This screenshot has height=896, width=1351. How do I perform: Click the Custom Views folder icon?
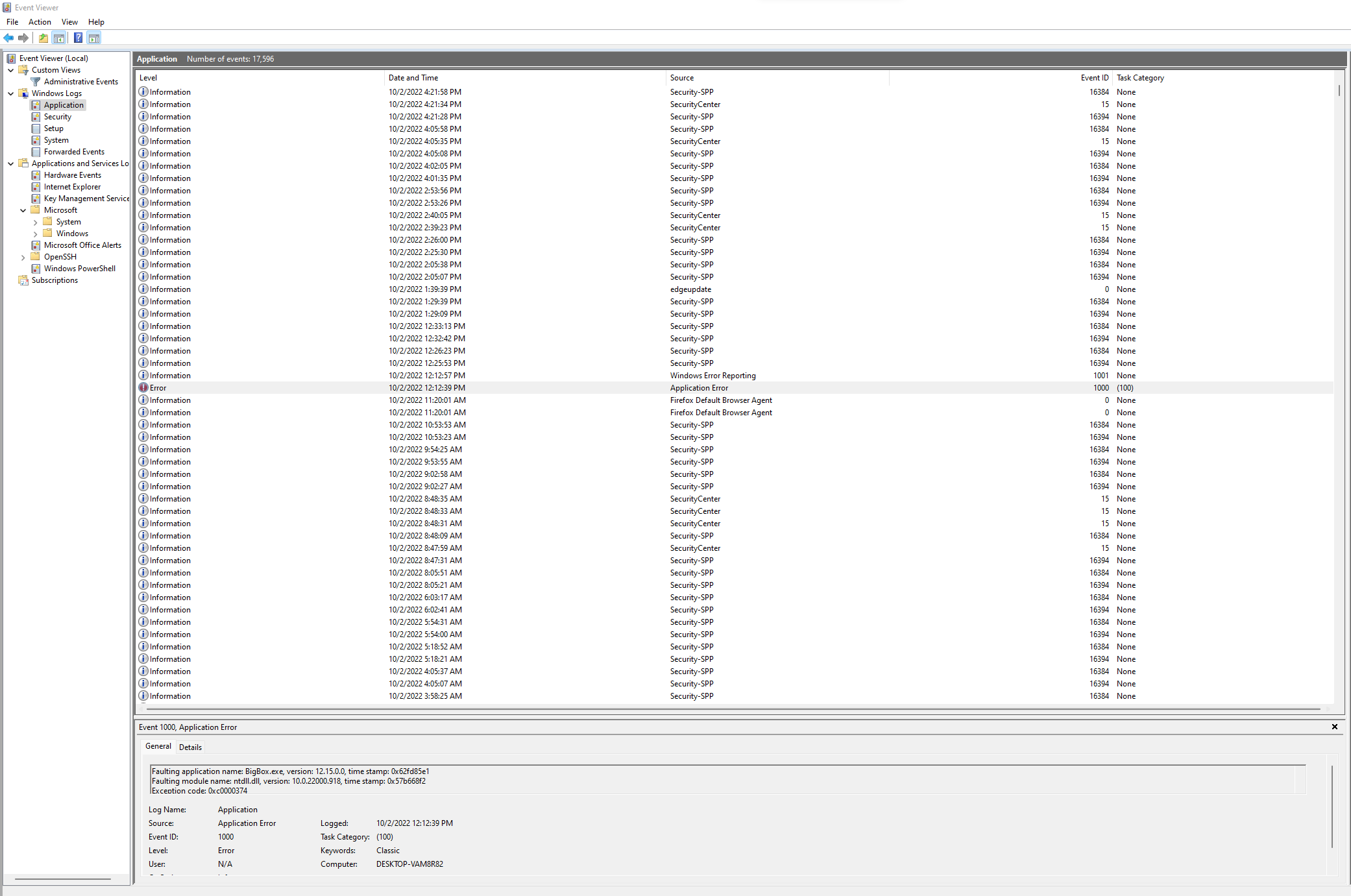point(23,70)
